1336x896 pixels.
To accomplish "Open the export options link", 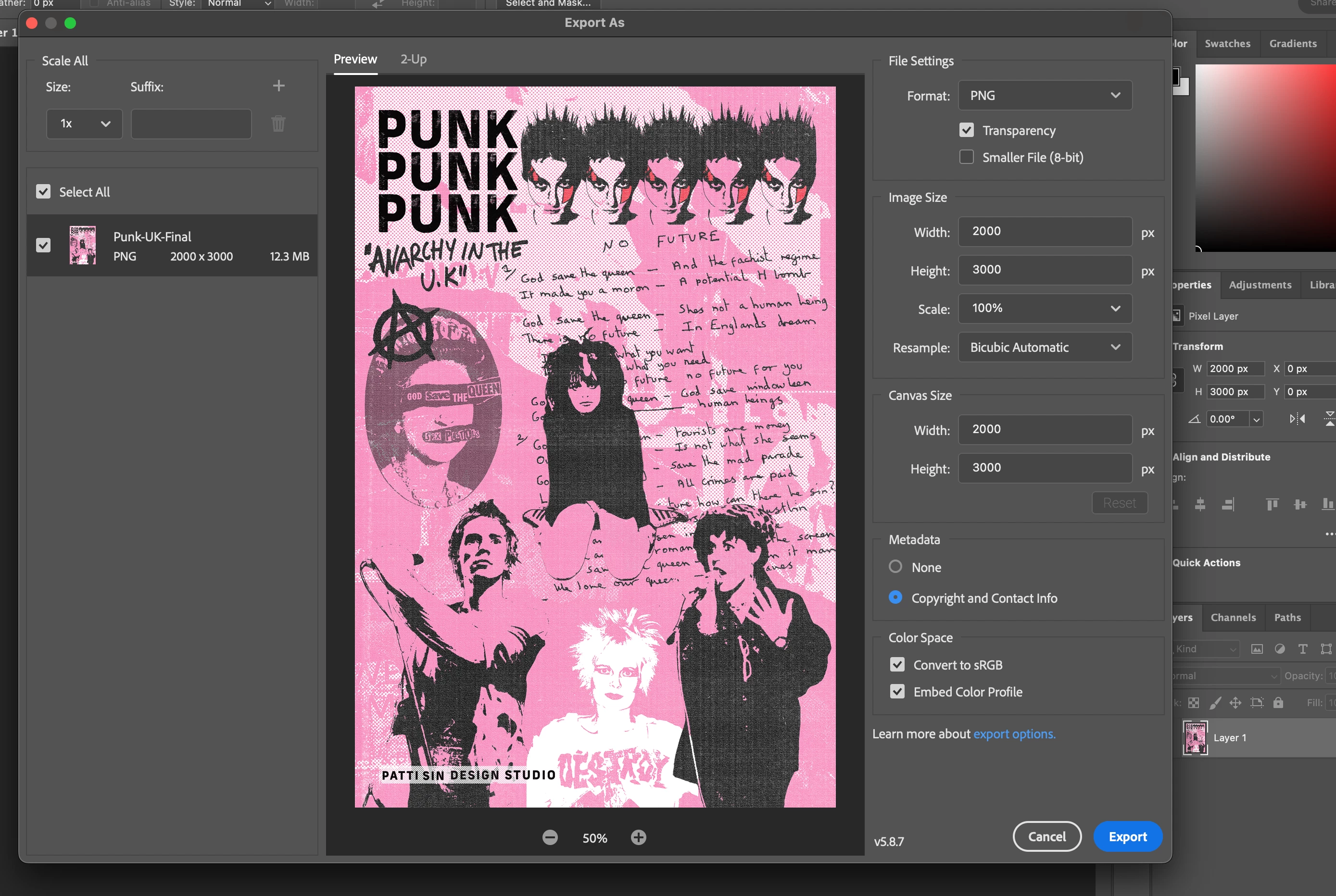I will pyautogui.click(x=1014, y=734).
